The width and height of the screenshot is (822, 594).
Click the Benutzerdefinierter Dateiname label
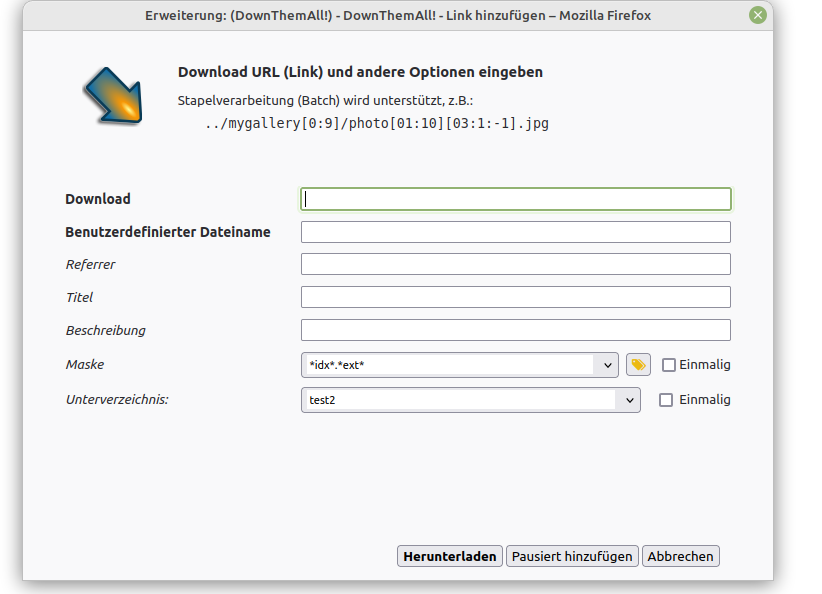(168, 232)
